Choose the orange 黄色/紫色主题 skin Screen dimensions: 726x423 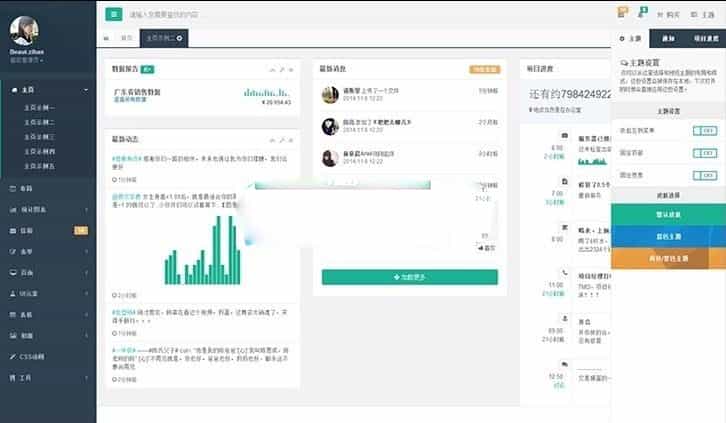coord(669,259)
